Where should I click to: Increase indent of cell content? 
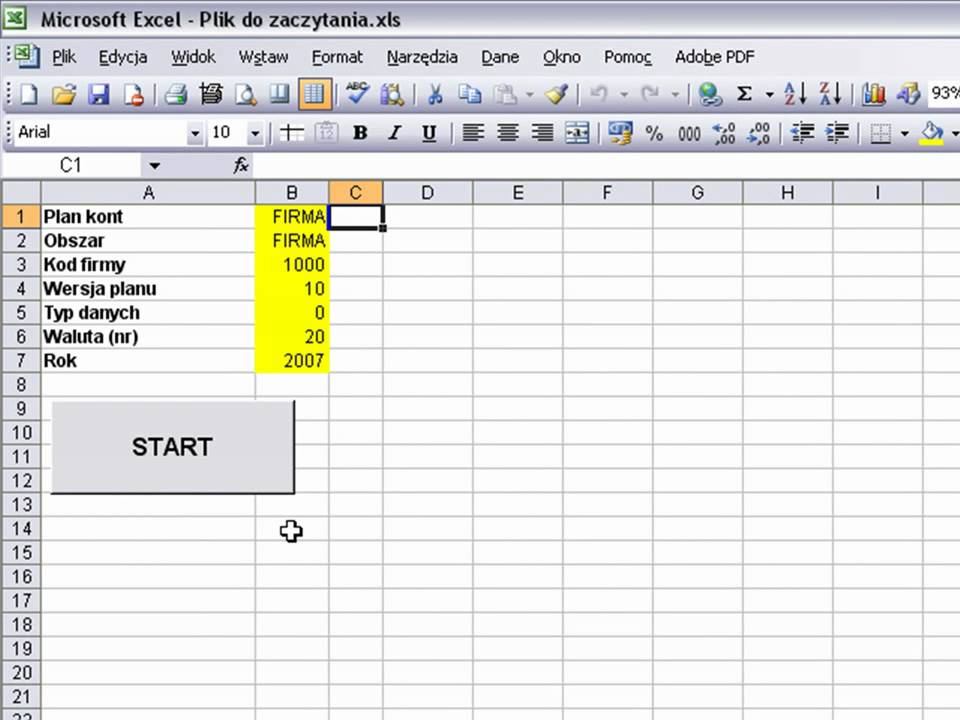[837, 132]
